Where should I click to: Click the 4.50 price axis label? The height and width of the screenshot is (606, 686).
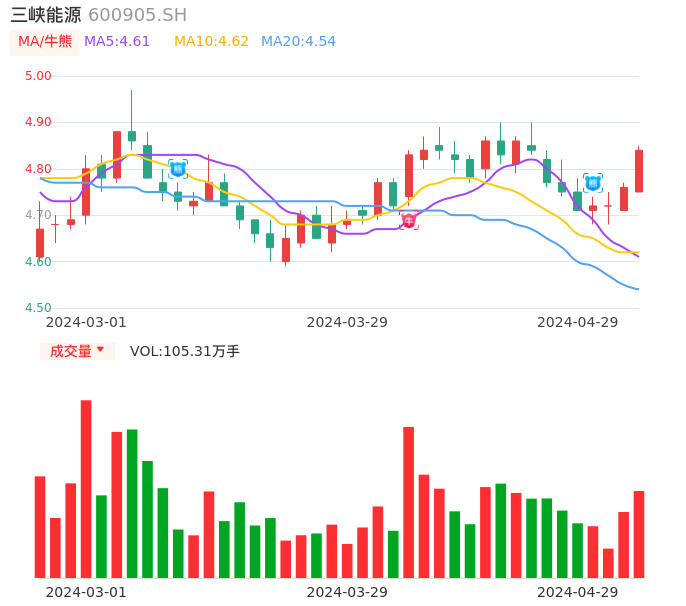(x=38, y=308)
